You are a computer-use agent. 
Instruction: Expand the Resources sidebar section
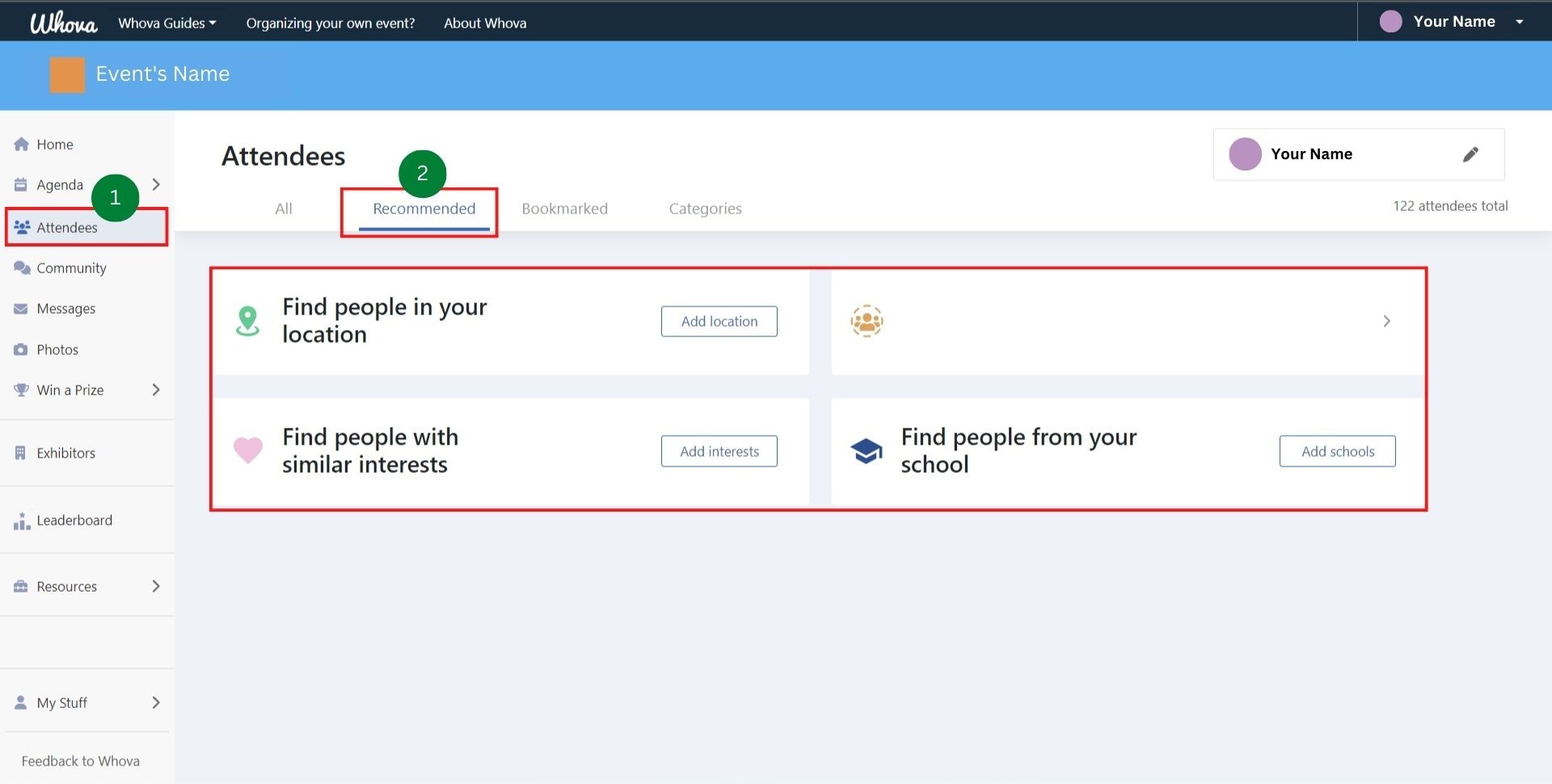pyautogui.click(x=156, y=587)
